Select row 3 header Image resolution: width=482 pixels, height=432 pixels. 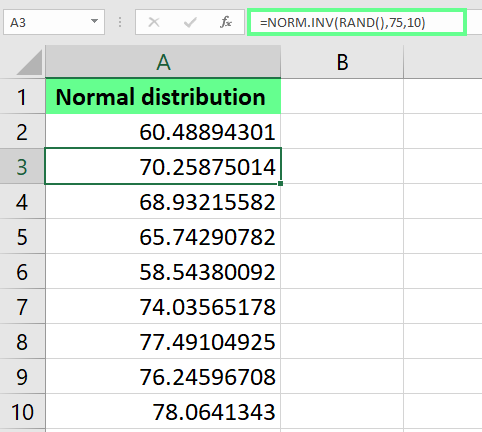pyautogui.click(x=22, y=167)
